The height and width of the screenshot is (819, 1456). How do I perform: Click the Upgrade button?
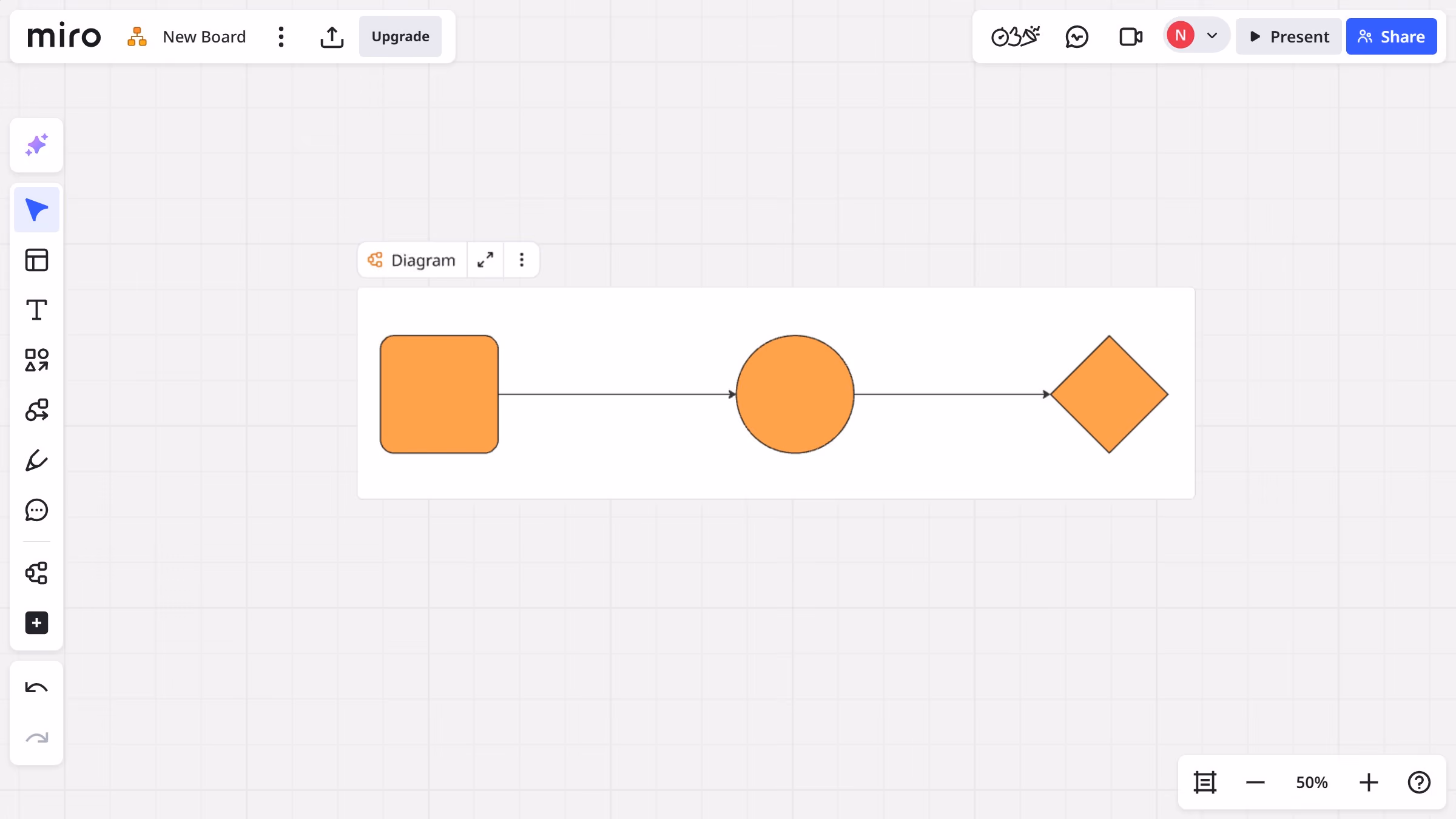pyautogui.click(x=400, y=36)
